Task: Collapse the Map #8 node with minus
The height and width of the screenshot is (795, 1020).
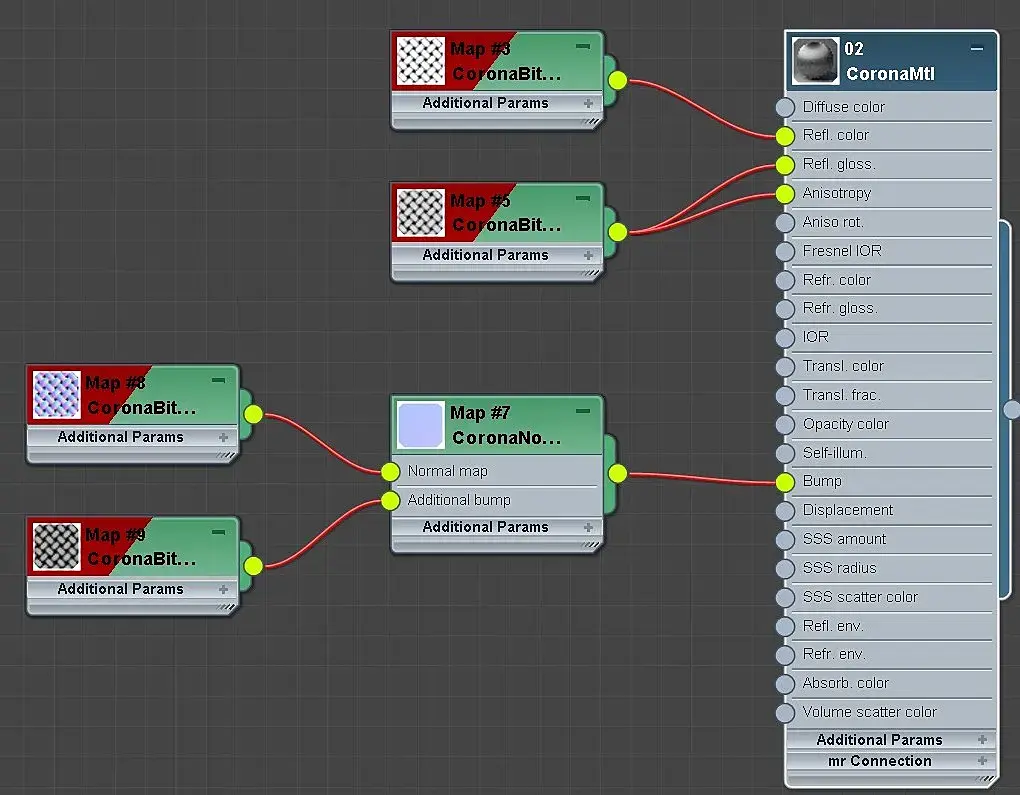Action: pyautogui.click(x=219, y=380)
